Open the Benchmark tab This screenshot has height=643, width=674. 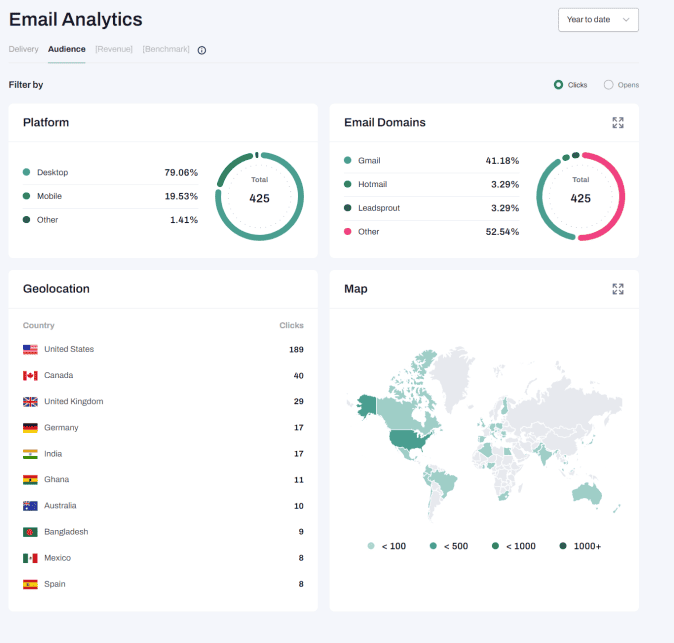166,49
